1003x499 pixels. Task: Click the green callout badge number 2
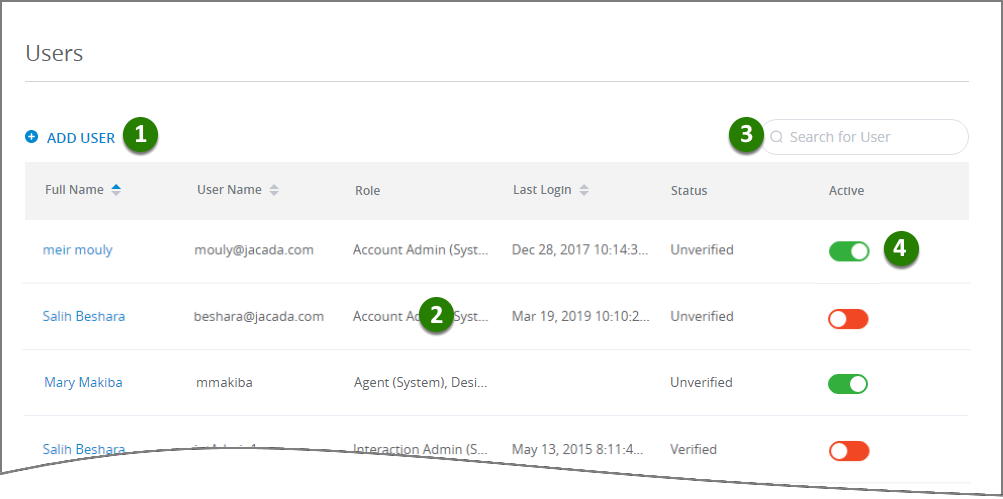436,315
